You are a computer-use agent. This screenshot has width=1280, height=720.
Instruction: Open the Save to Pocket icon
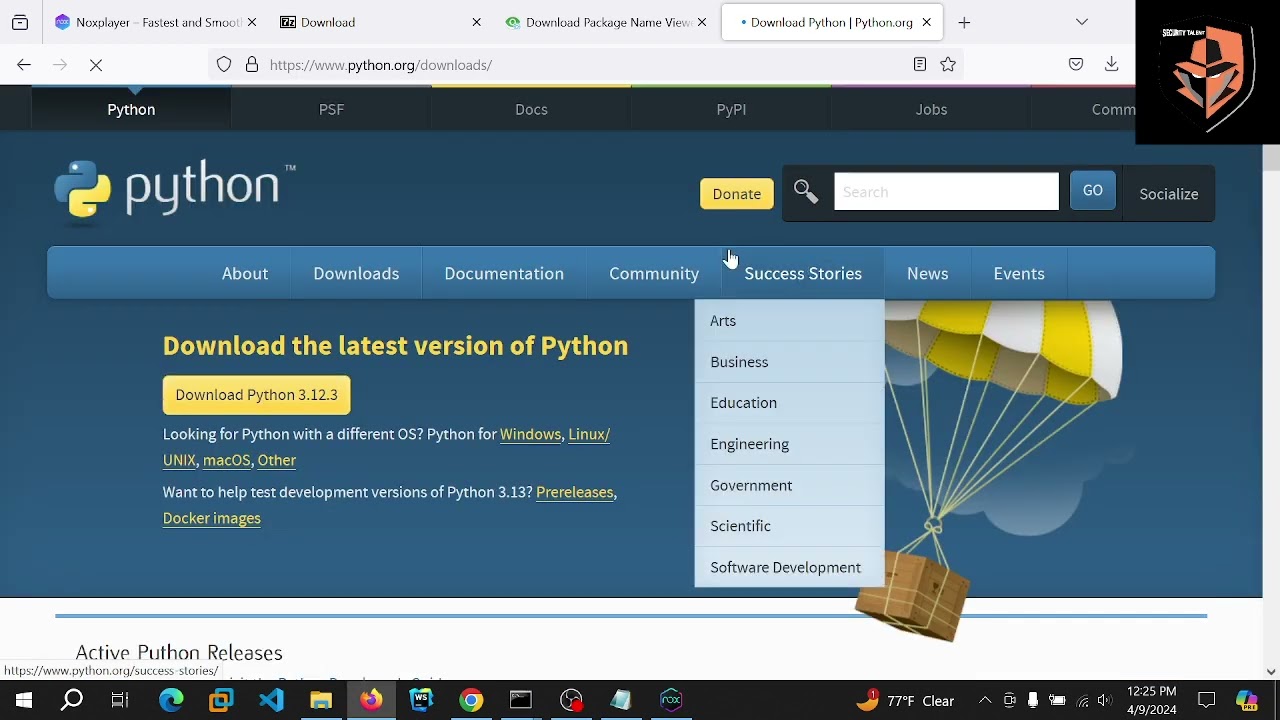click(1076, 65)
